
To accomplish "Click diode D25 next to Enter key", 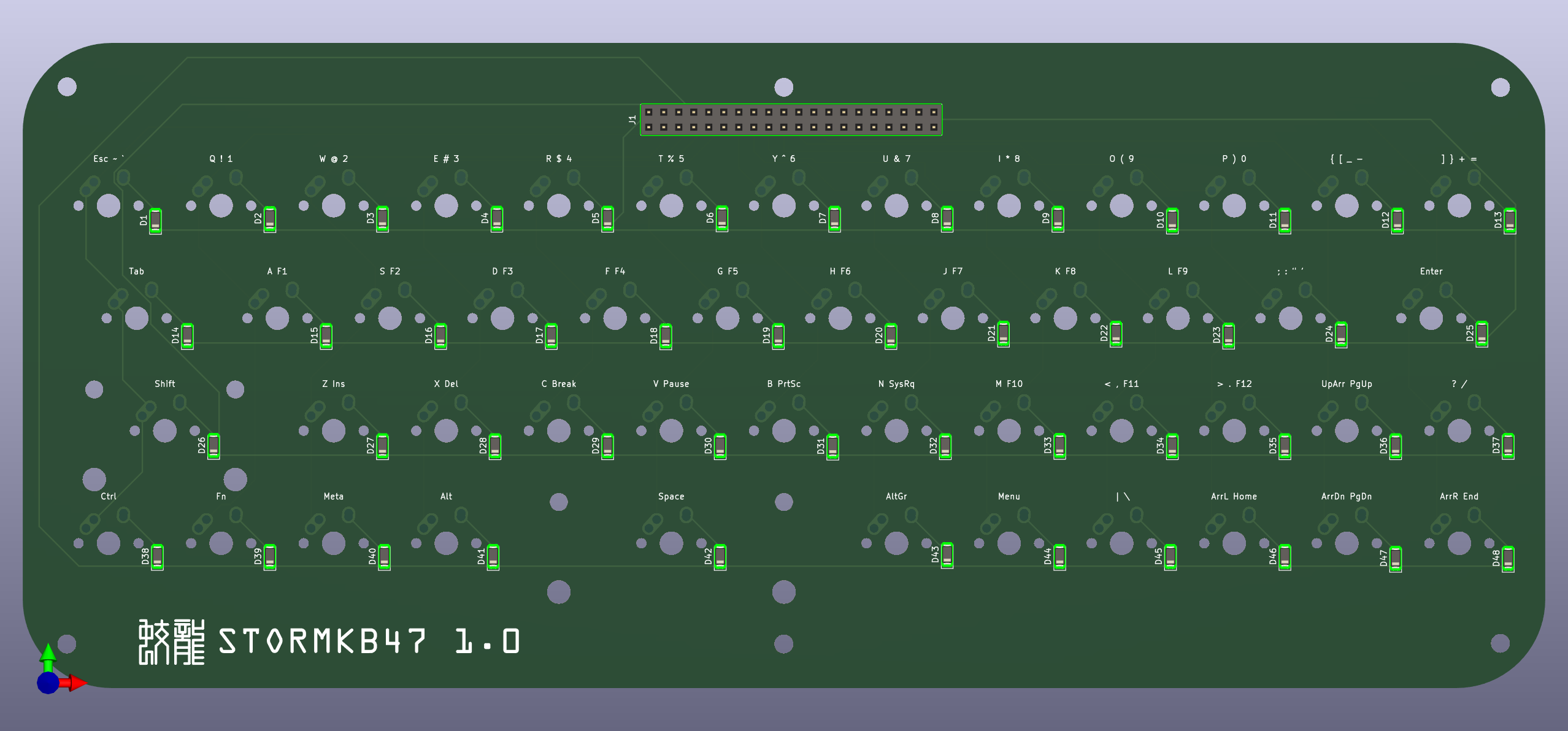I will tap(1482, 334).
